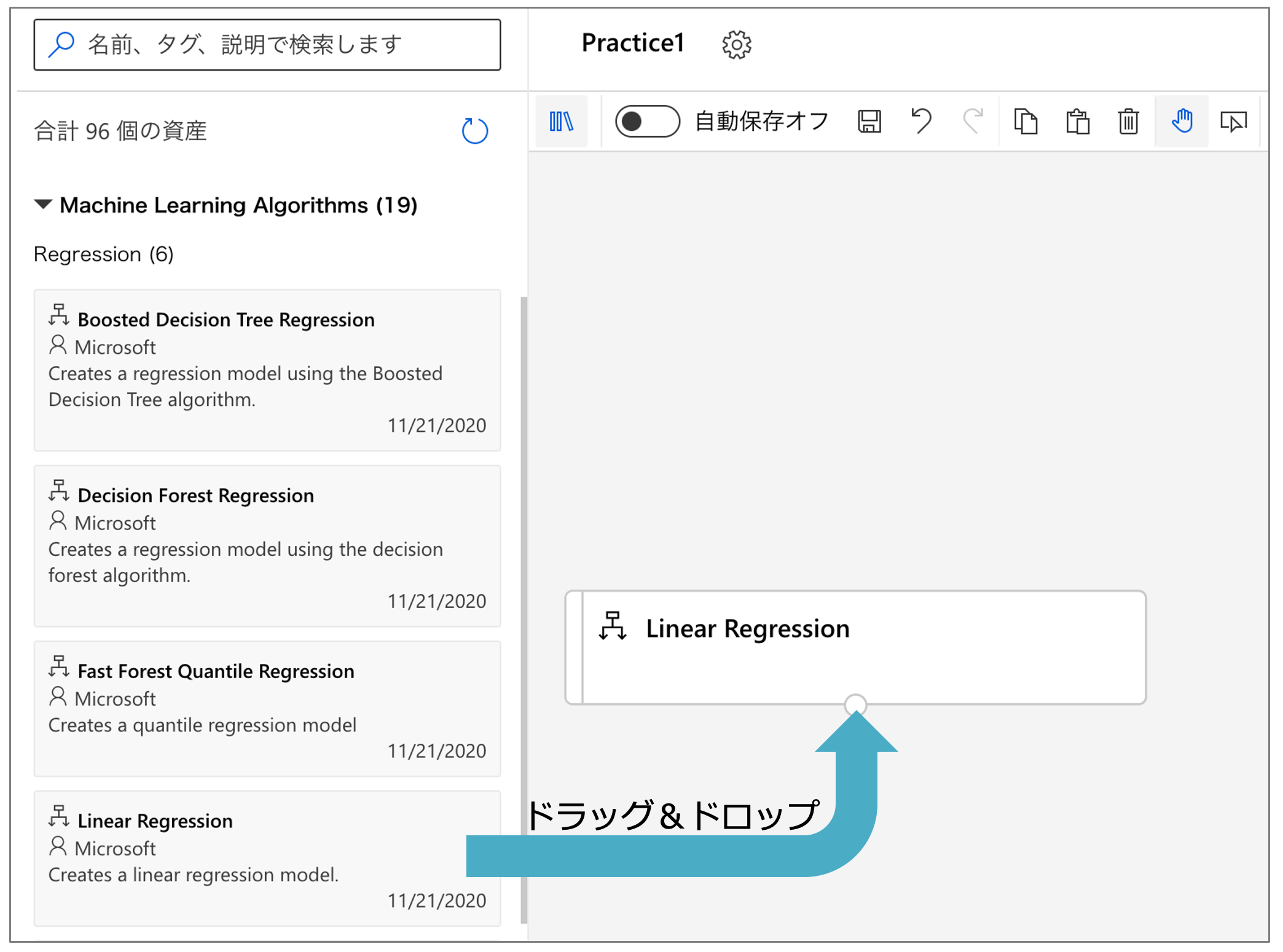Click the save pipeline icon
The image size is (1283, 952).
pos(869,121)
